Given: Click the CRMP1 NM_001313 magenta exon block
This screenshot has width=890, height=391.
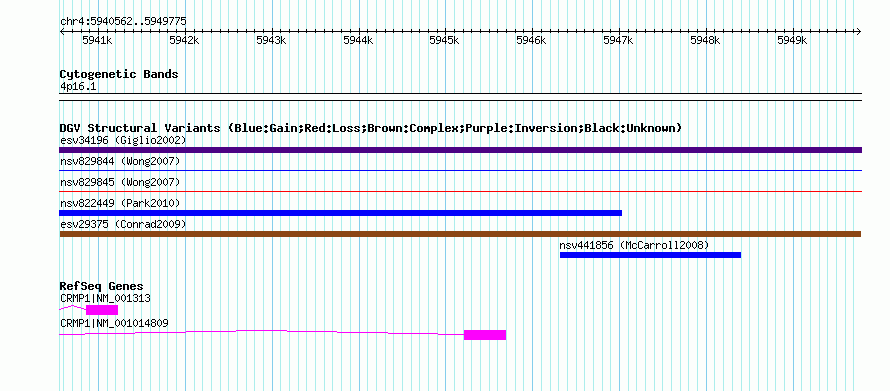Looking at the screenshot, I should (x=102, y=310).
